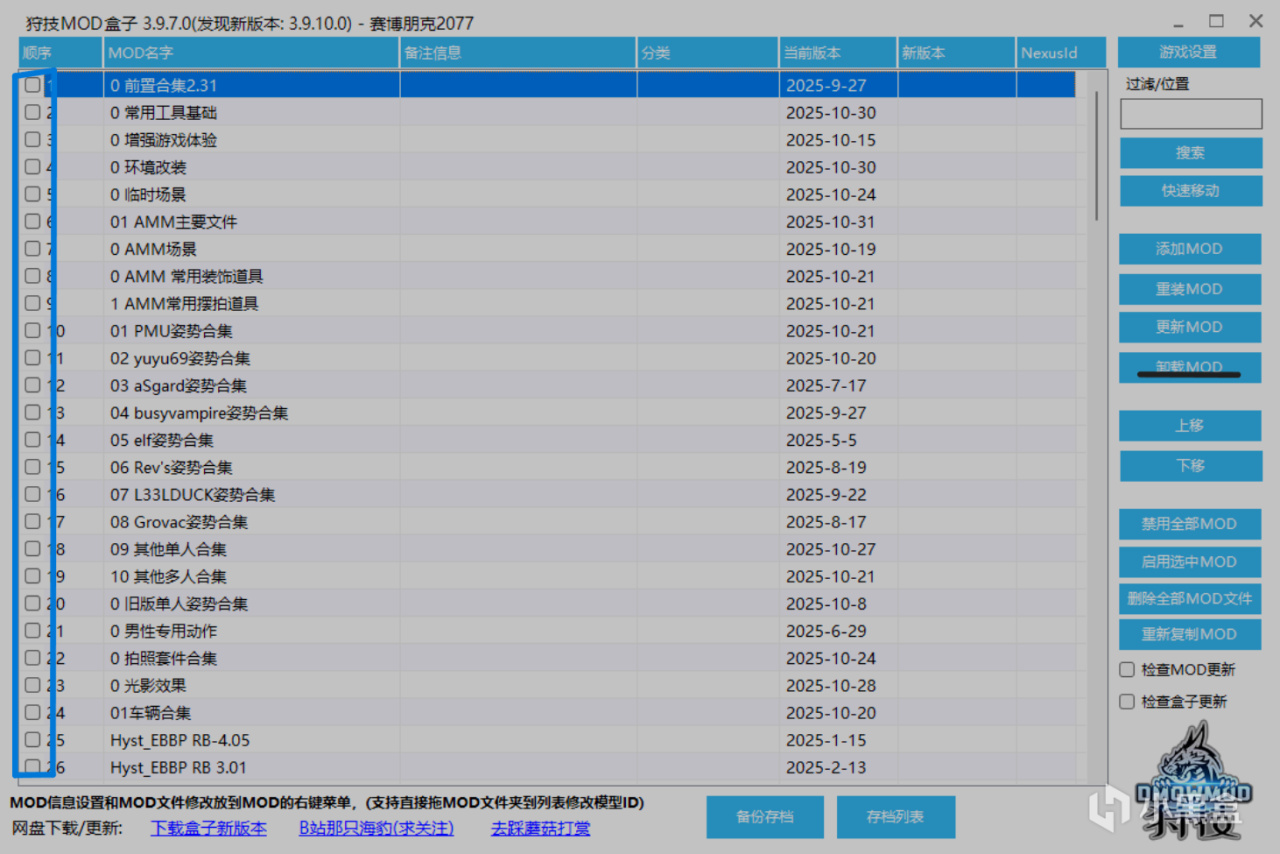Open 游戏设置 game settings
The image size is (1280, 854).
1188,52
